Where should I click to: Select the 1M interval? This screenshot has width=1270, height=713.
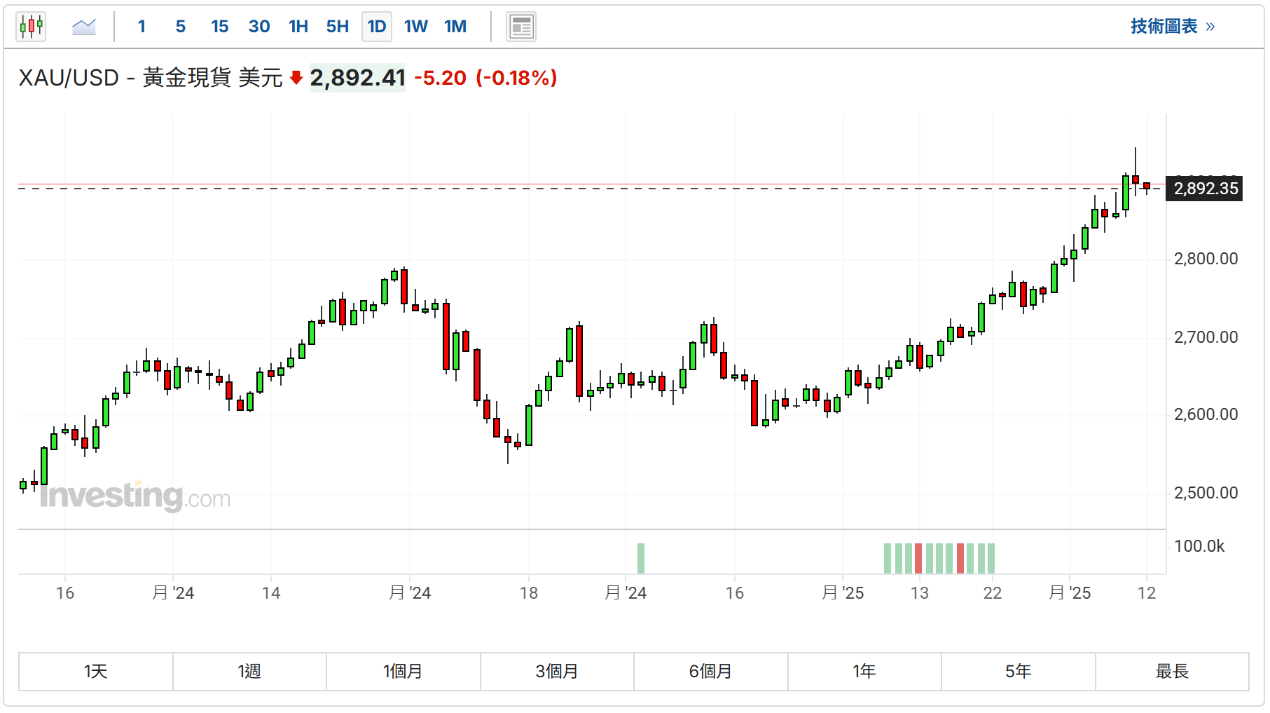coord(455,26)
